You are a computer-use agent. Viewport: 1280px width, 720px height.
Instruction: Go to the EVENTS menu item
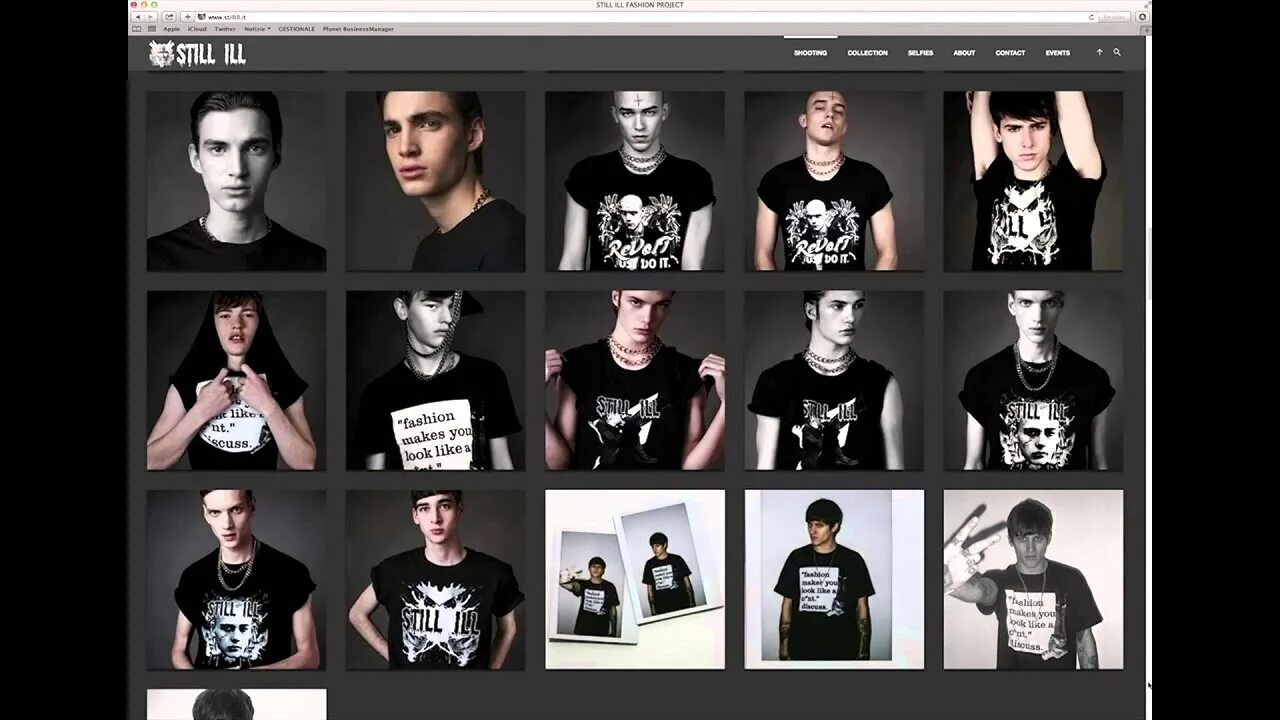coord(1058,53)
